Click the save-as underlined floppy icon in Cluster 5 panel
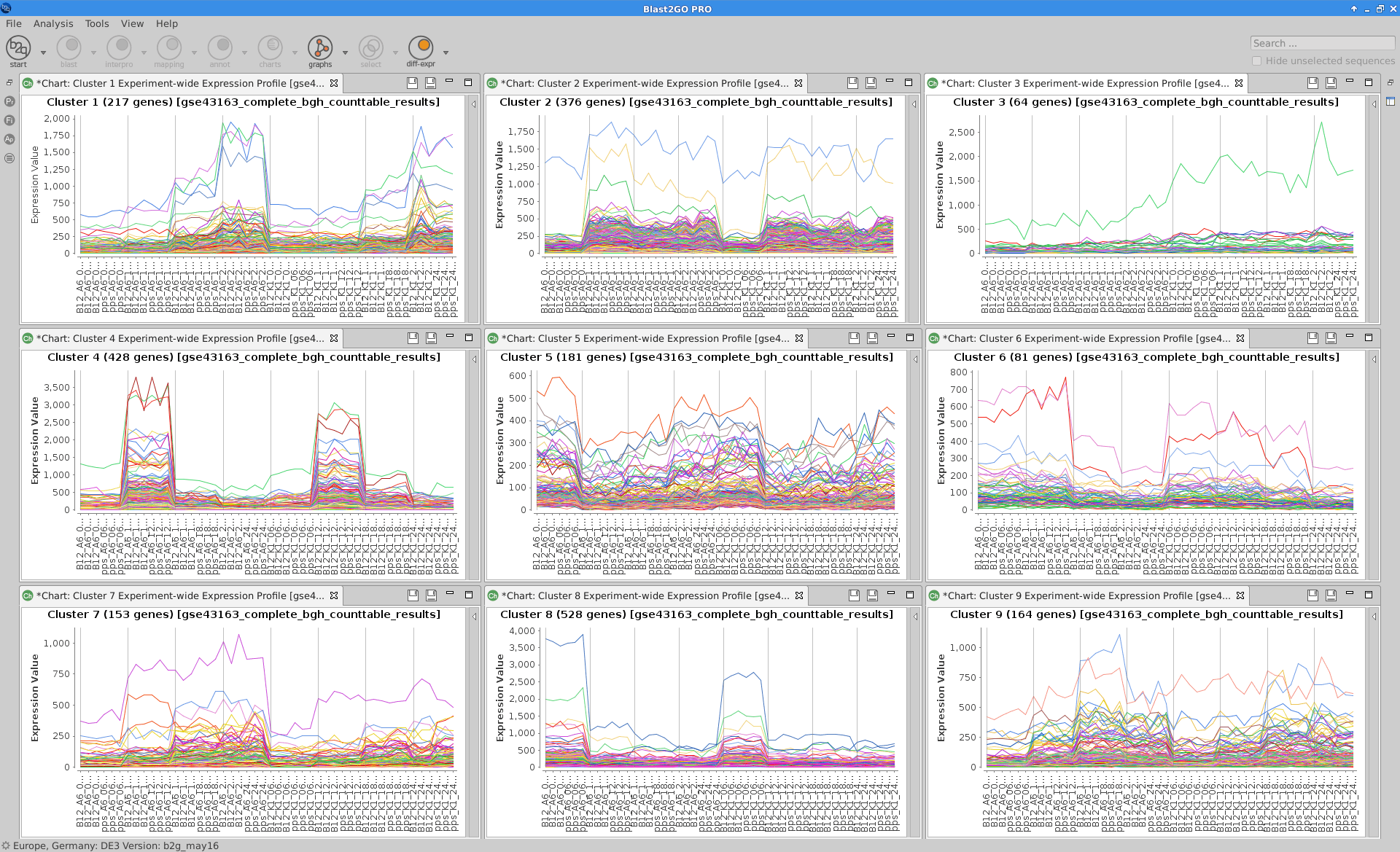 [872, 338]
